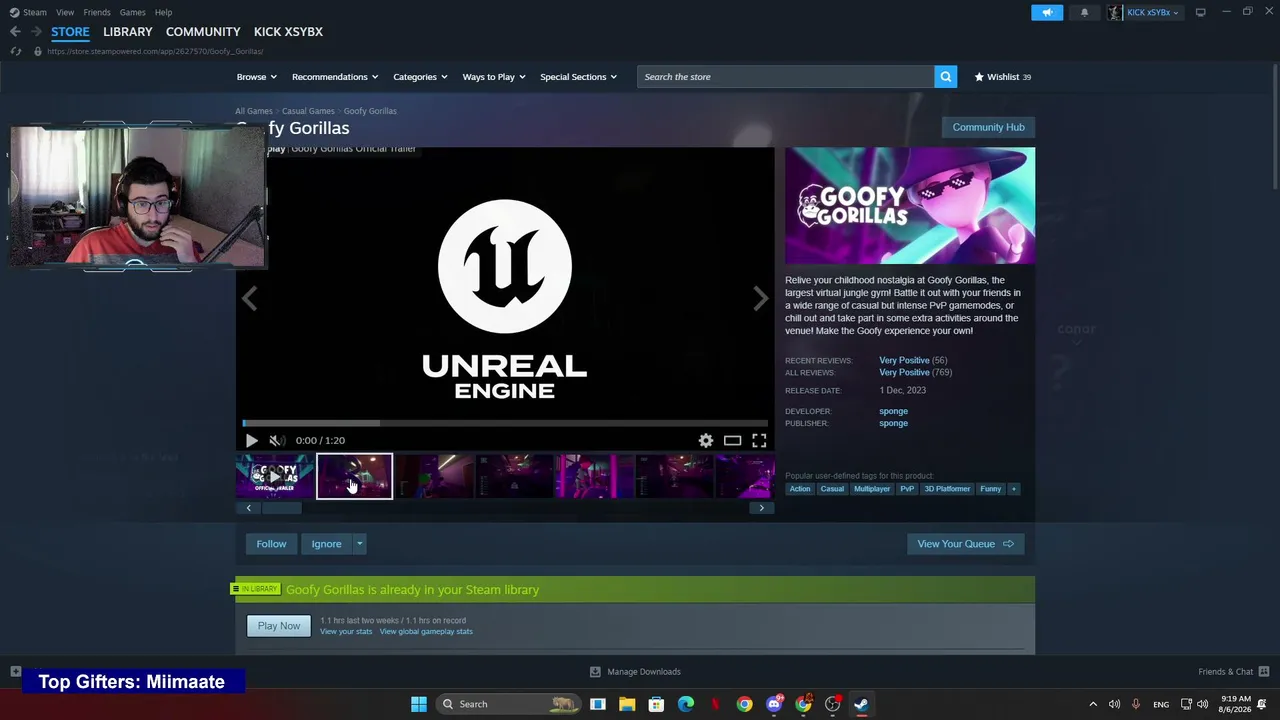Screen dimensions: 1280x720
Task: Open the All Games breadcrumb
Action: pyautogui.click(x=254, y=111)
